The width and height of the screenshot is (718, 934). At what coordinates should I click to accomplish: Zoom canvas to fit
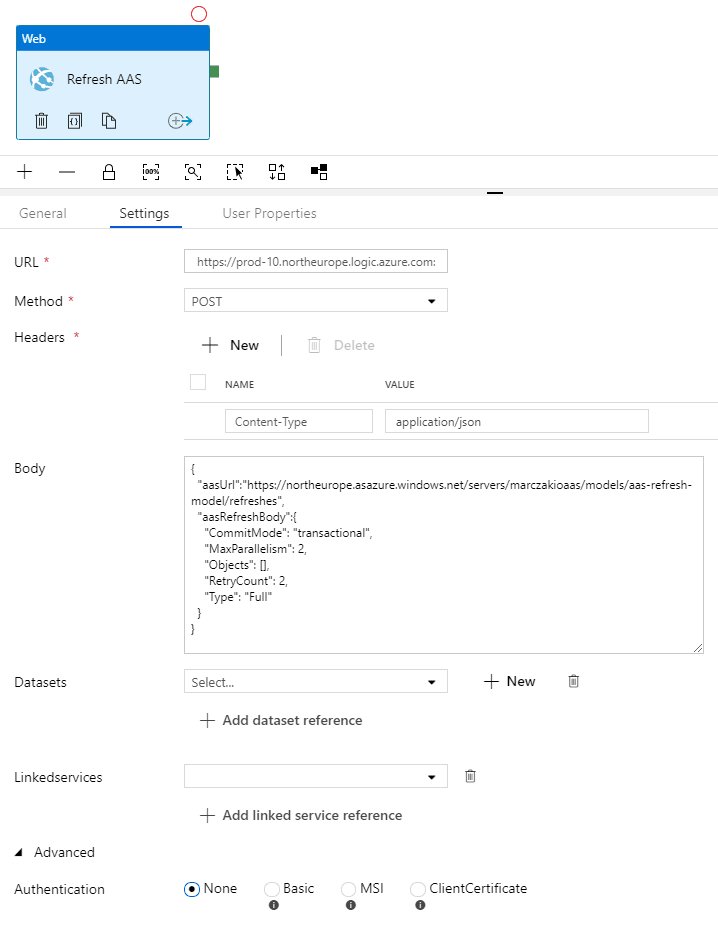click(193, 172)
